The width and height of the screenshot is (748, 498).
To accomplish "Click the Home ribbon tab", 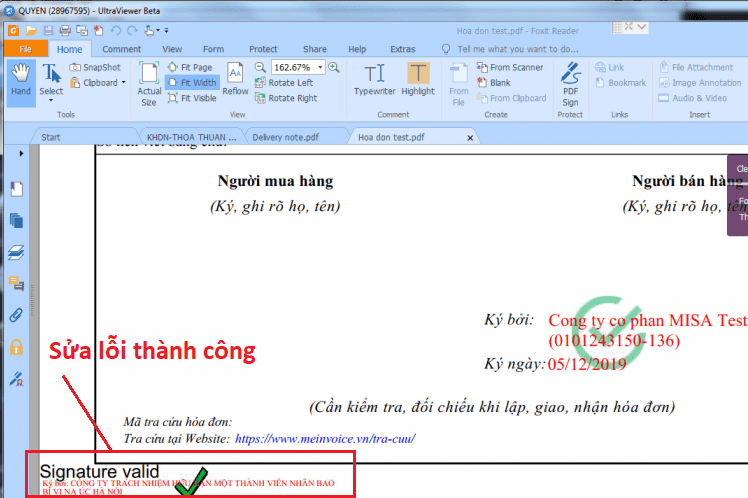I will (70, 49).
